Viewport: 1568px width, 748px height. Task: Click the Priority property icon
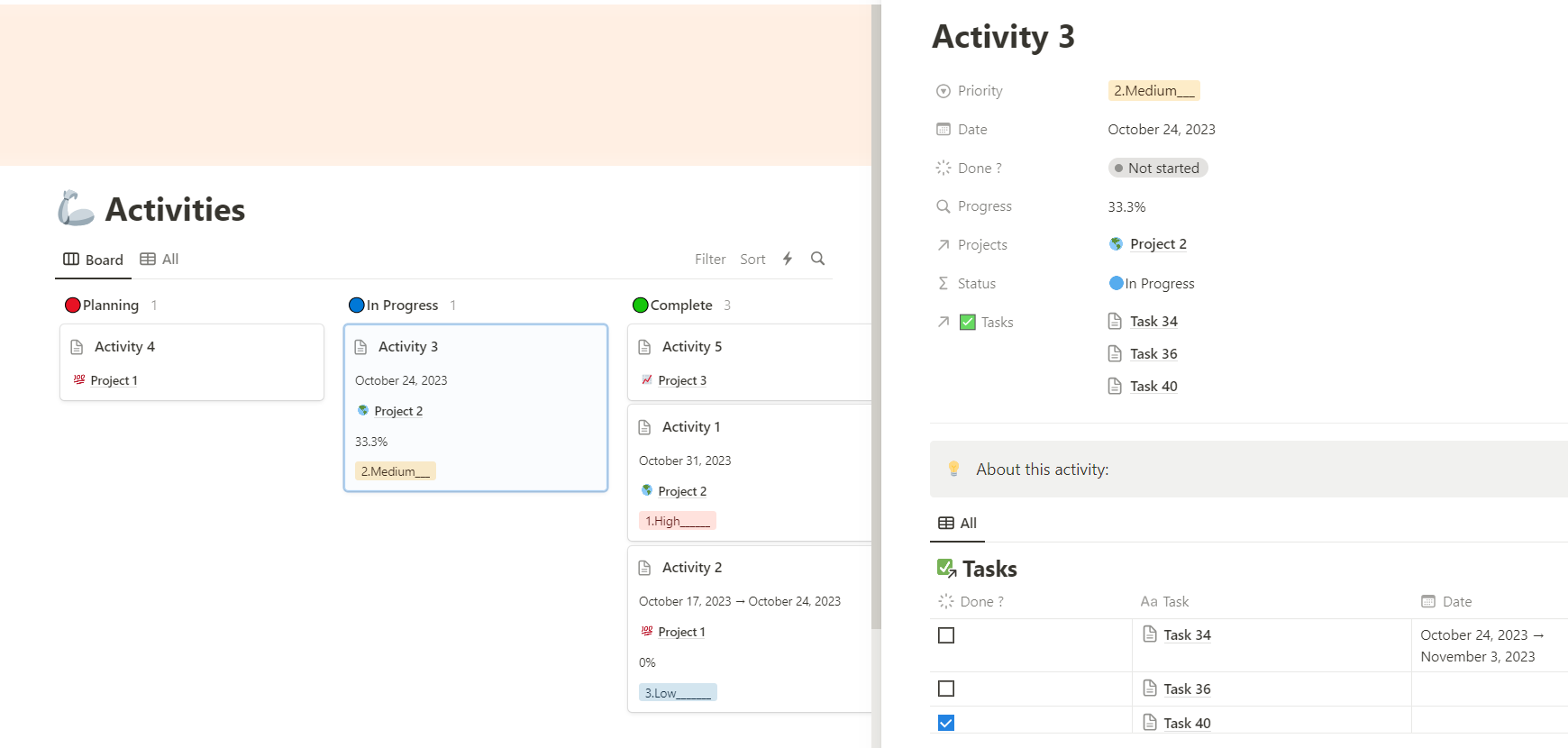[x=944, y=91]
